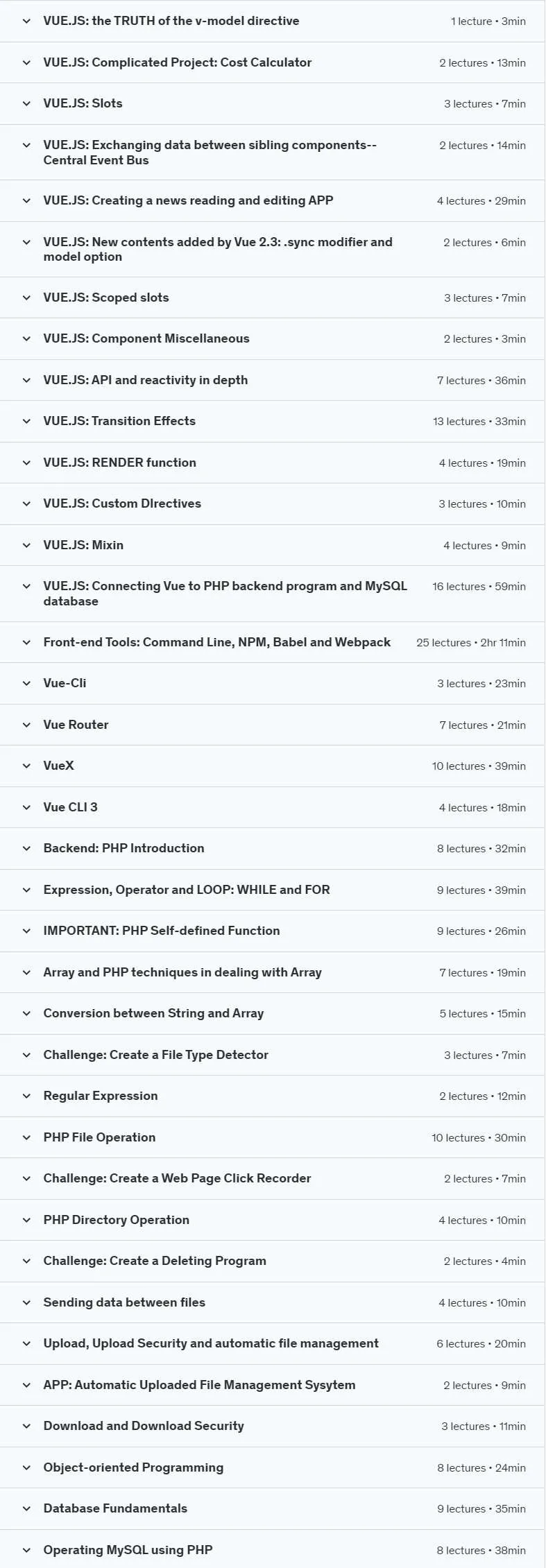The height and width of the screenshot is (1568, 546).
Task: Click Front-end Tools: Command Line, NPM section
Action: point(273,642)
